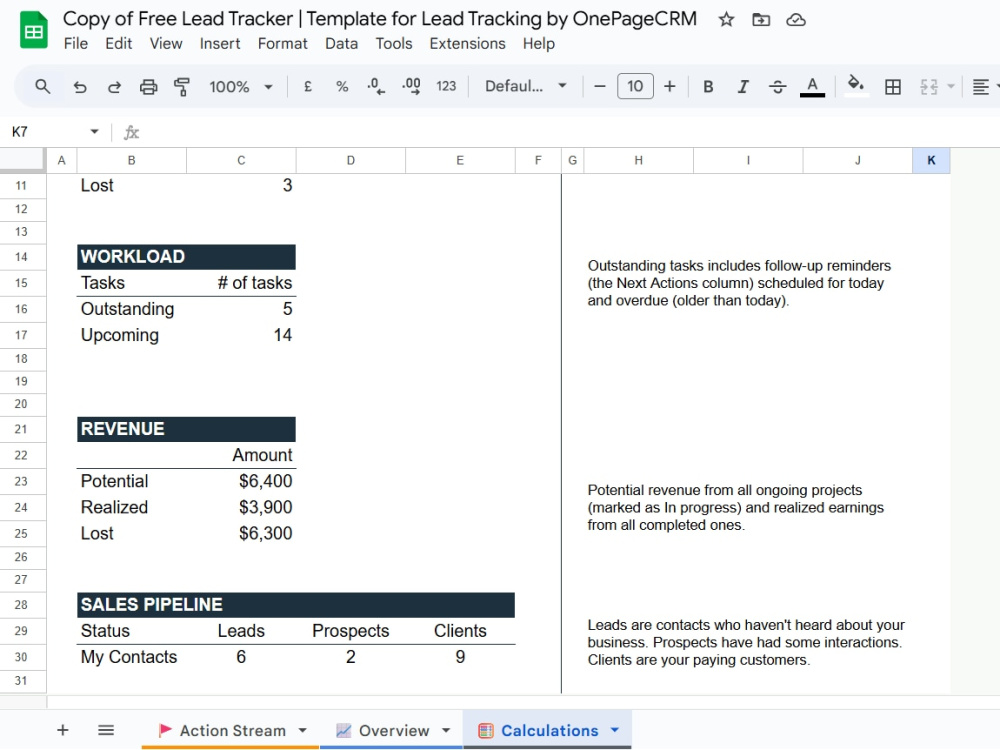Screen dimensions: 1000x750
Task: Format selected cells as percent
Action: tap(342, 86)
